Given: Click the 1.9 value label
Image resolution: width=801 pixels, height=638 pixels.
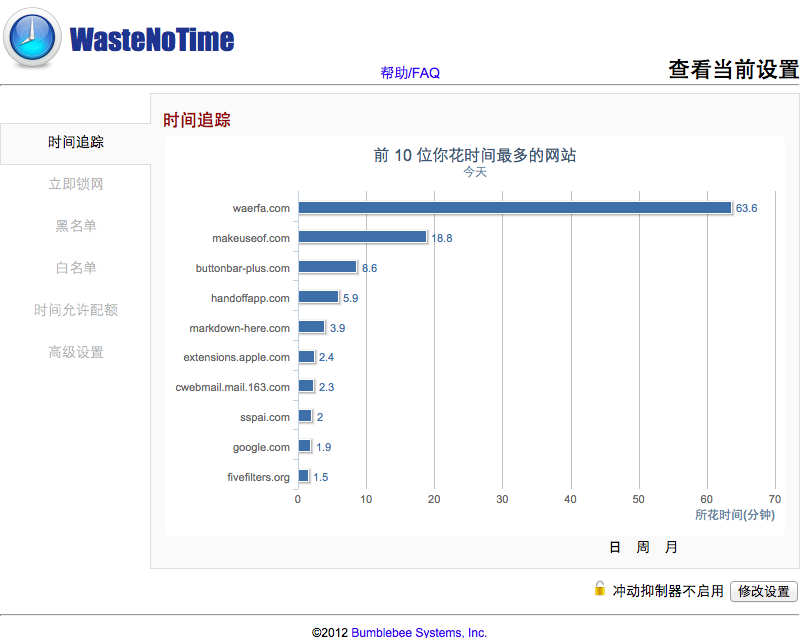Looking at the screenshot, I should 323,447.
